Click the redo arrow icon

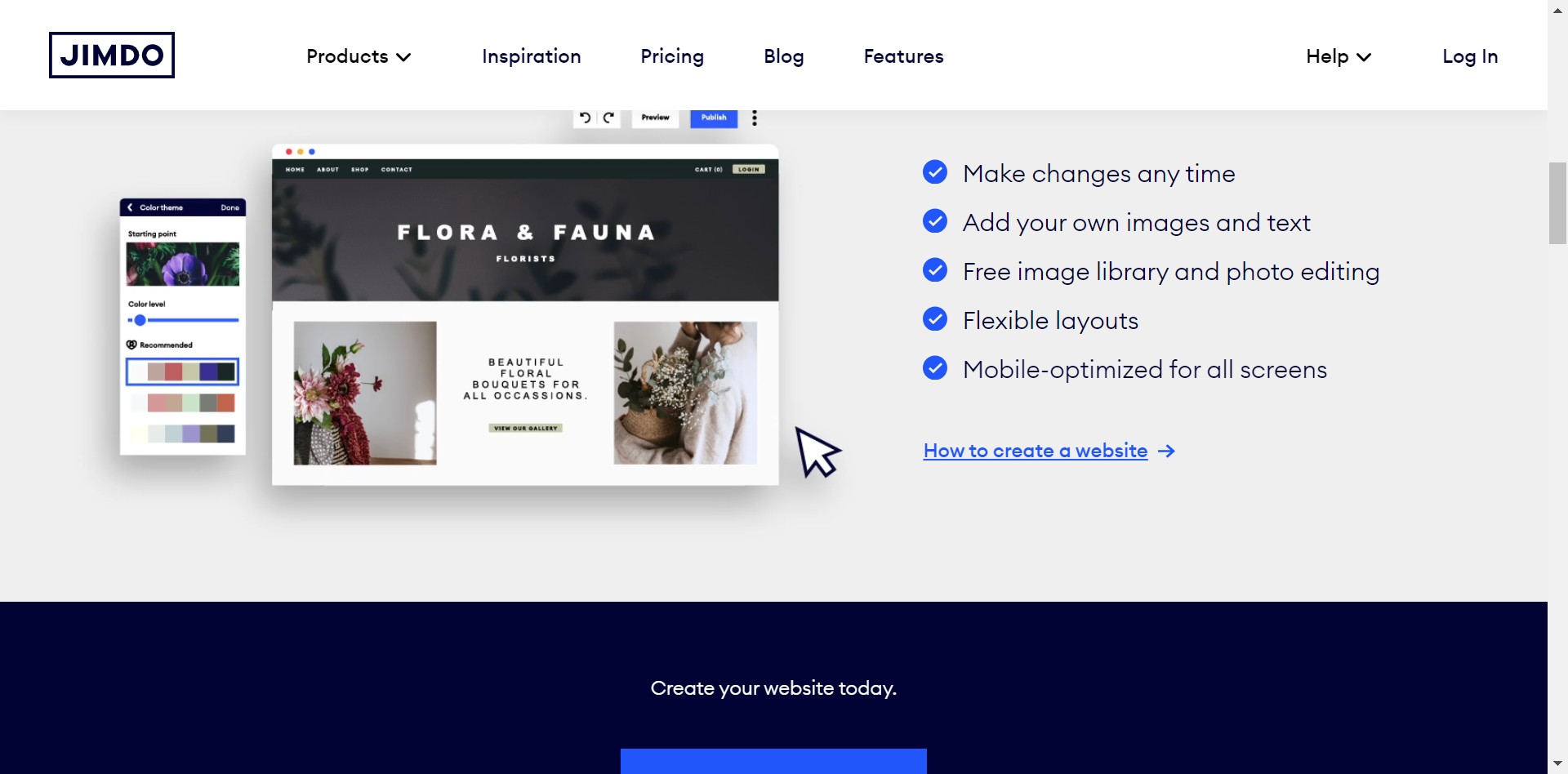[x=608, y=118]
